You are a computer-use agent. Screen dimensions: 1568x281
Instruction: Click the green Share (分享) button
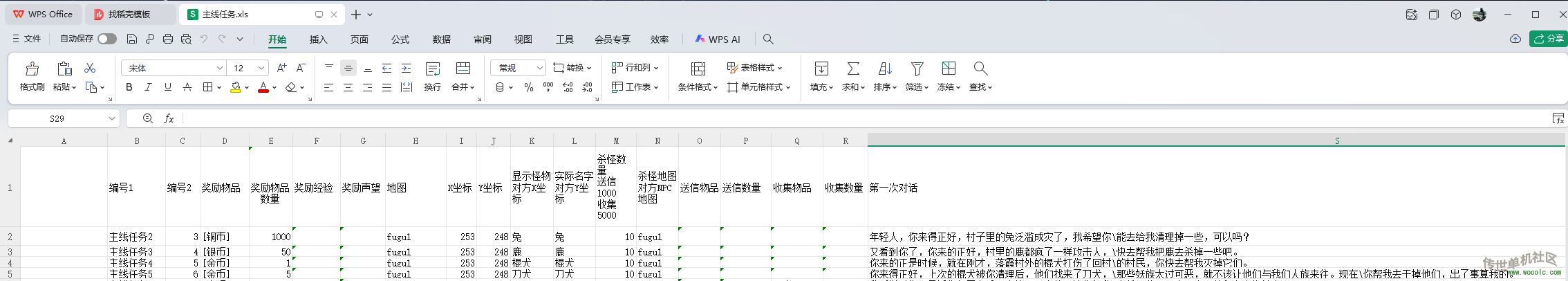point(1549,39)
